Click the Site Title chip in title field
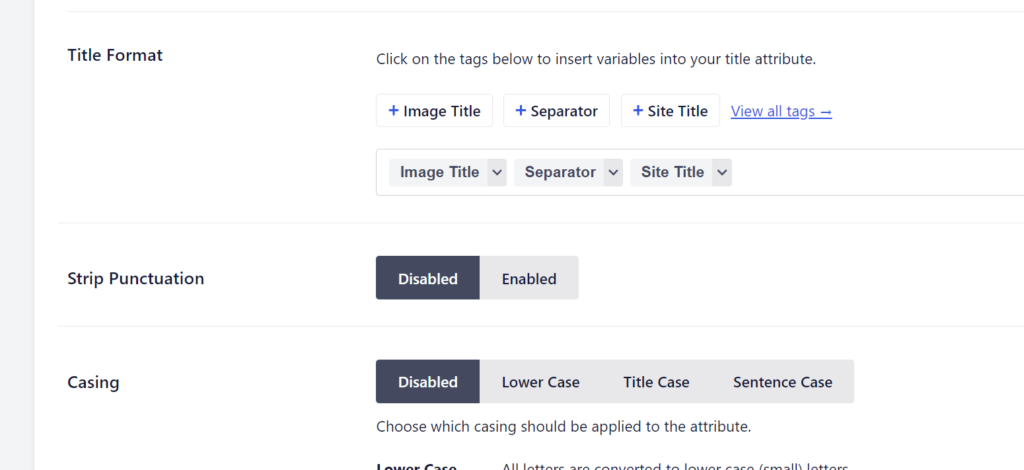This screenshot has width=1024, height=470. pyautogui.click(x=672, y=172)
